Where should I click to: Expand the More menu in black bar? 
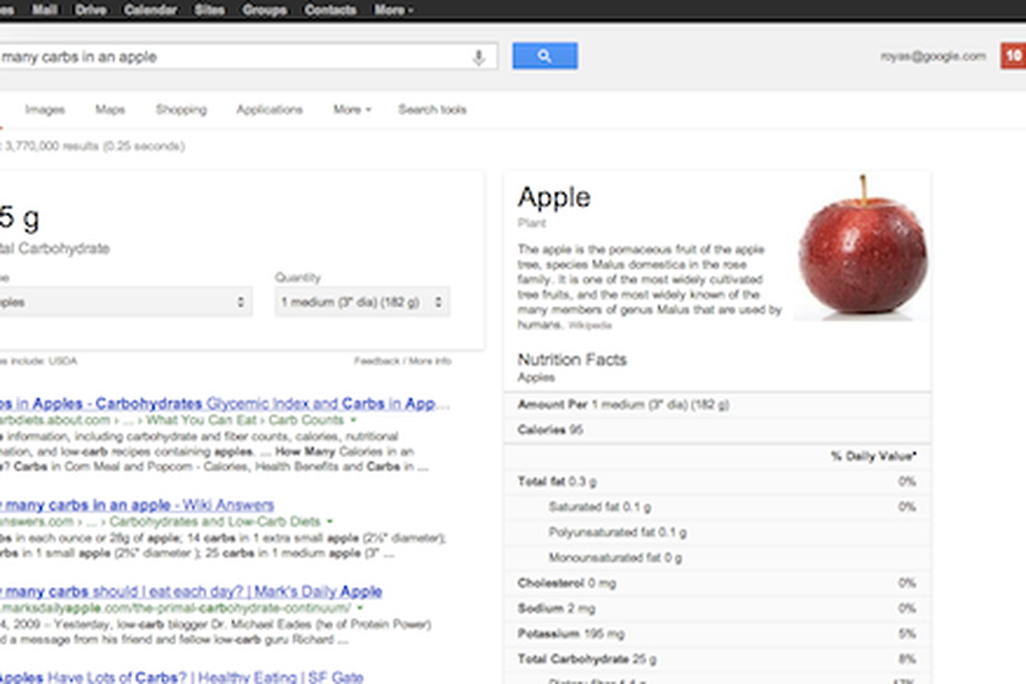(393, 10)
